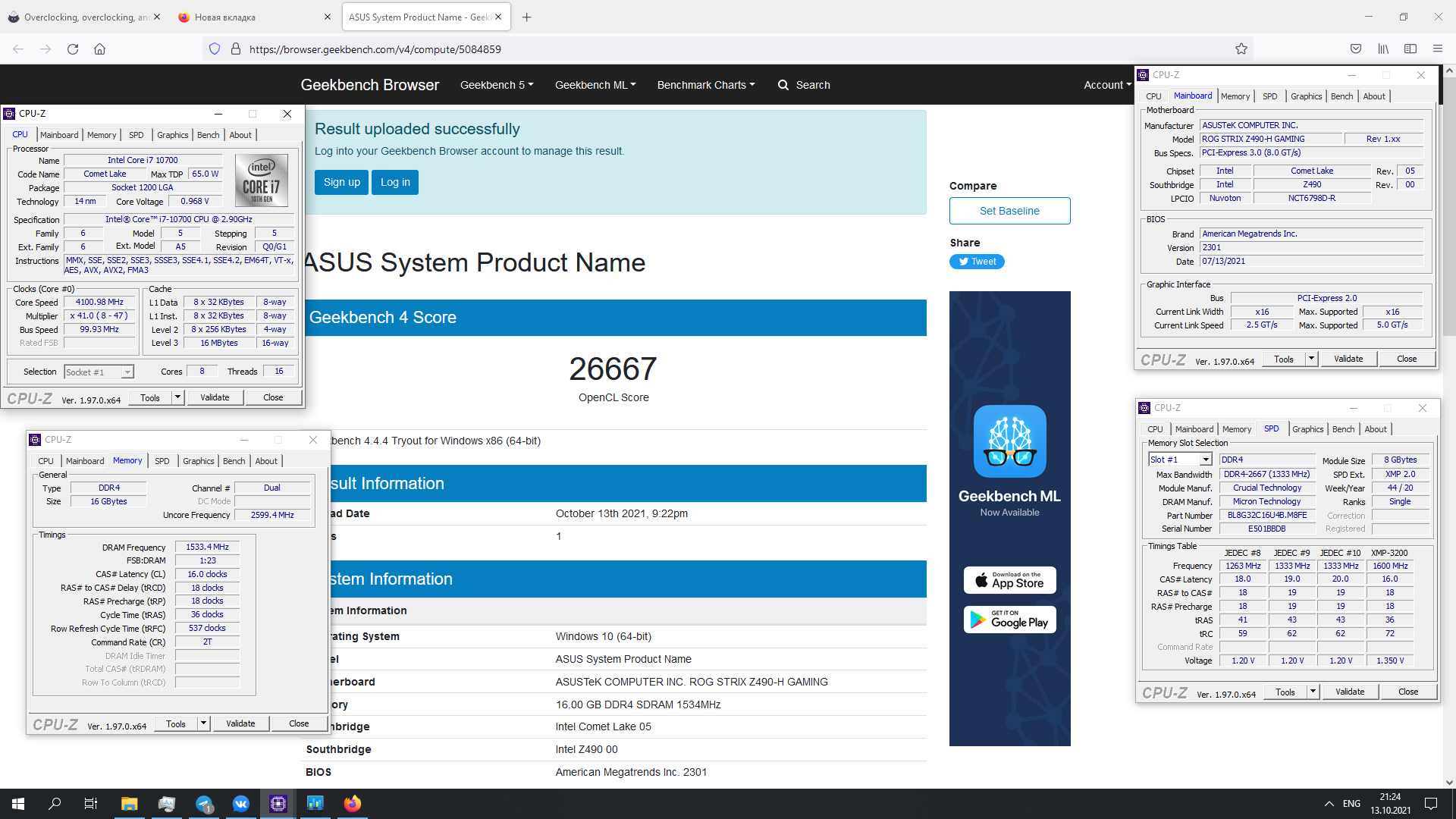The height and width of the screenshot is (819, 1456).
Task: Open Tools dropdown arrow in Memory window
Action: tap(203, 723)
